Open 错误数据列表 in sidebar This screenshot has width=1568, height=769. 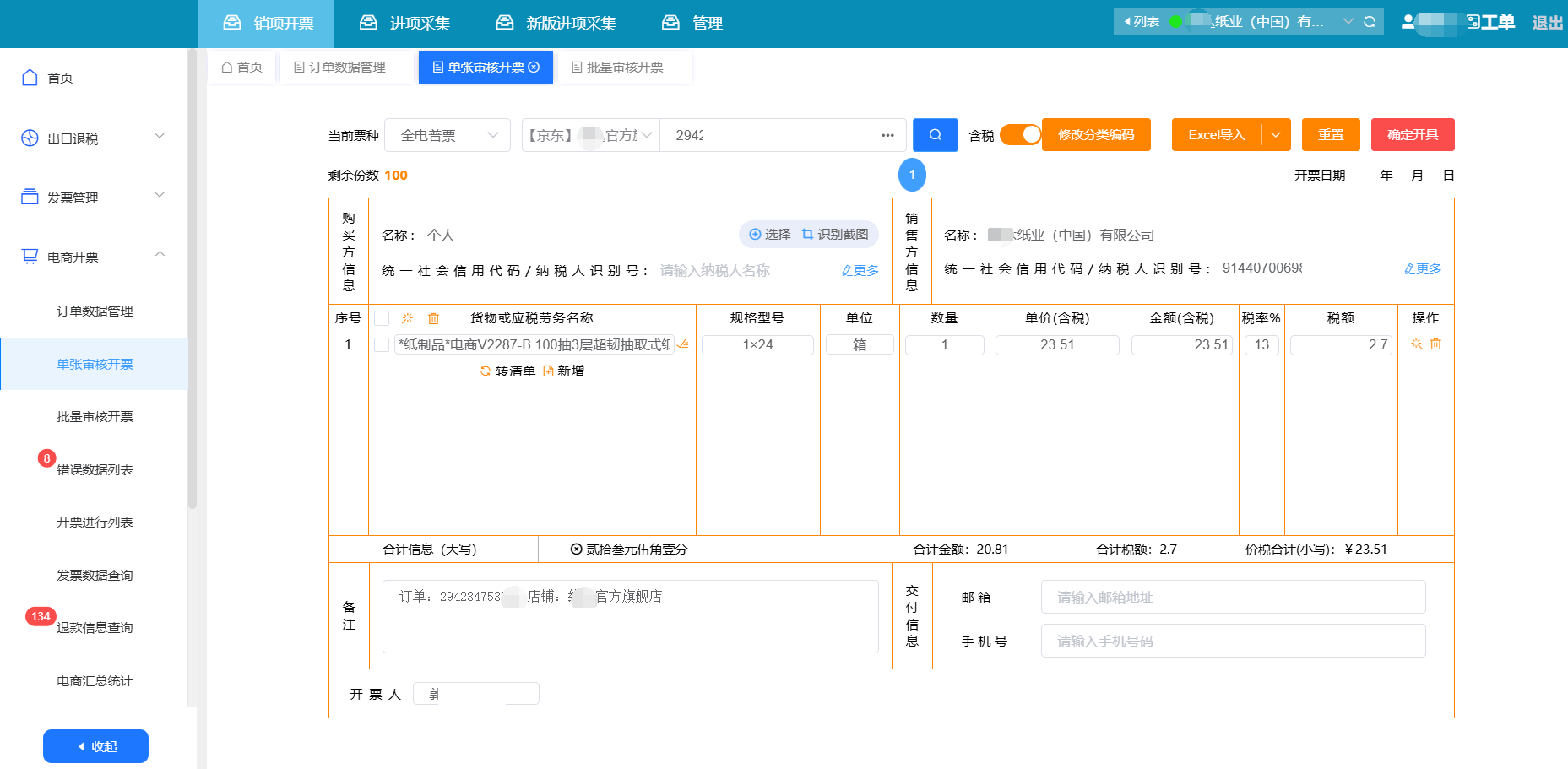(x=95, y=470)
